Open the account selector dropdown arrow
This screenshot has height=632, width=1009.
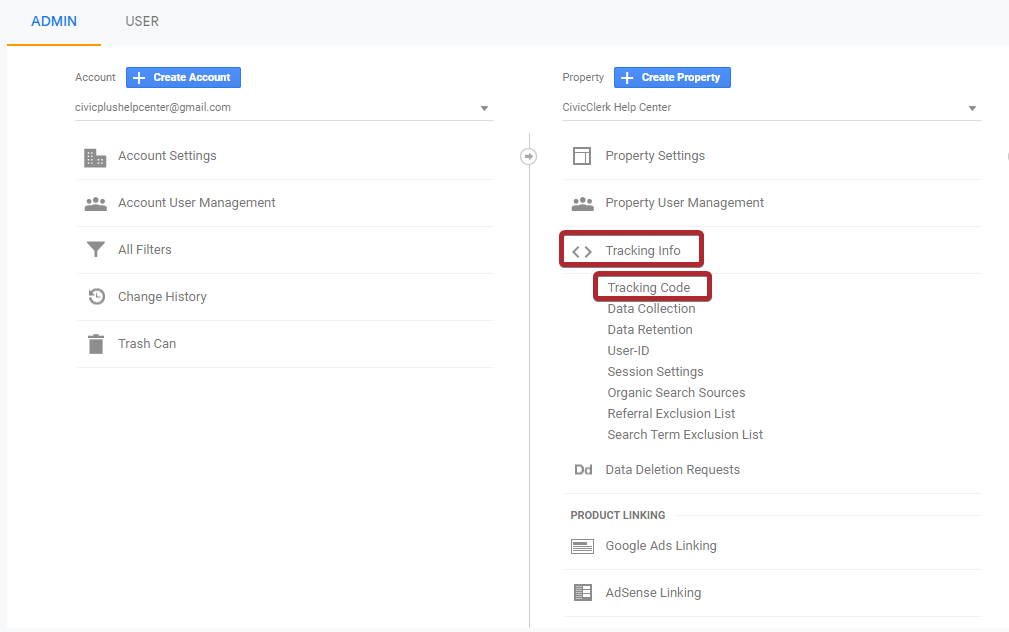point(485,108)
